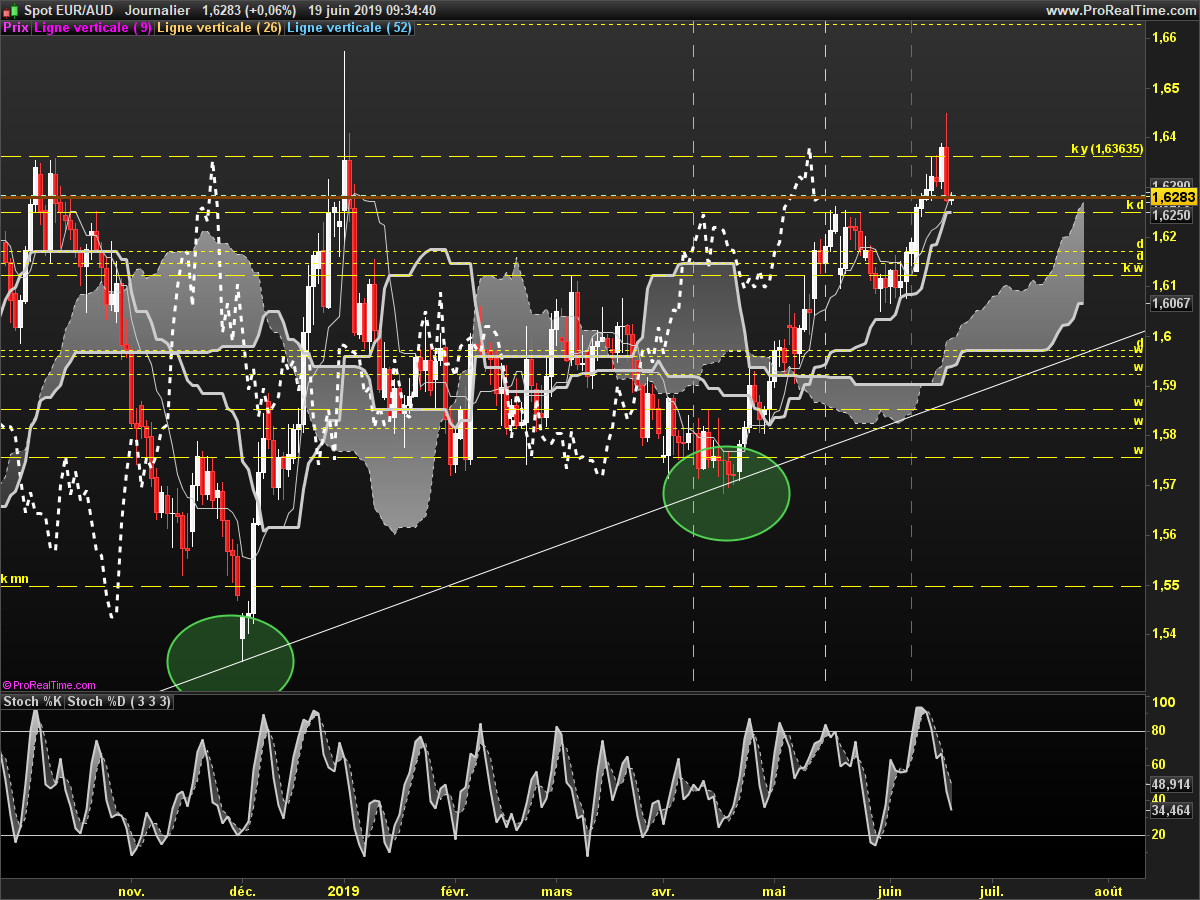Click the k mn level label at left

[14, 578]
